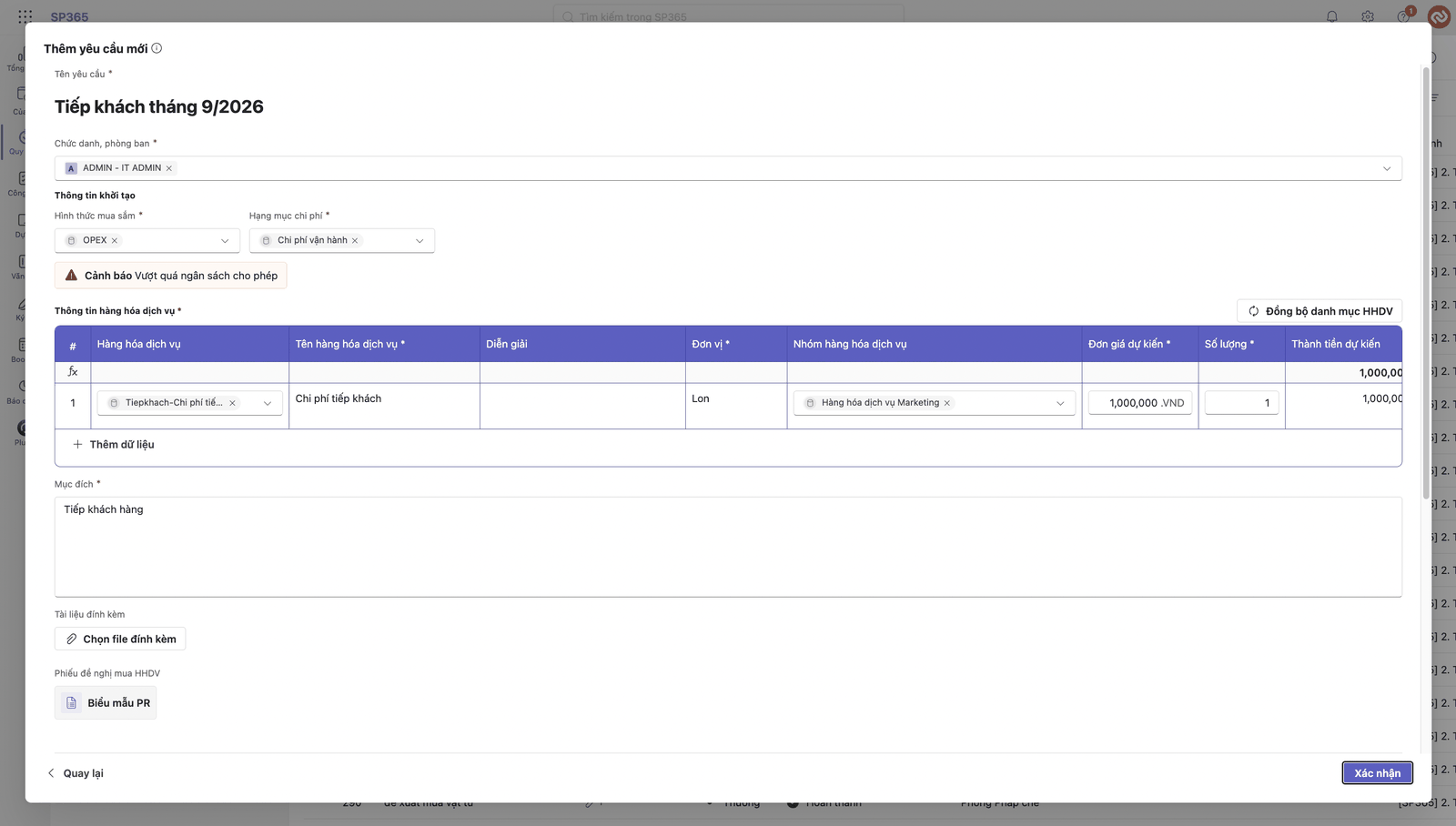
Task: Click the Chi phí tiếp khách name cell
Action: (x=384, y=406)
